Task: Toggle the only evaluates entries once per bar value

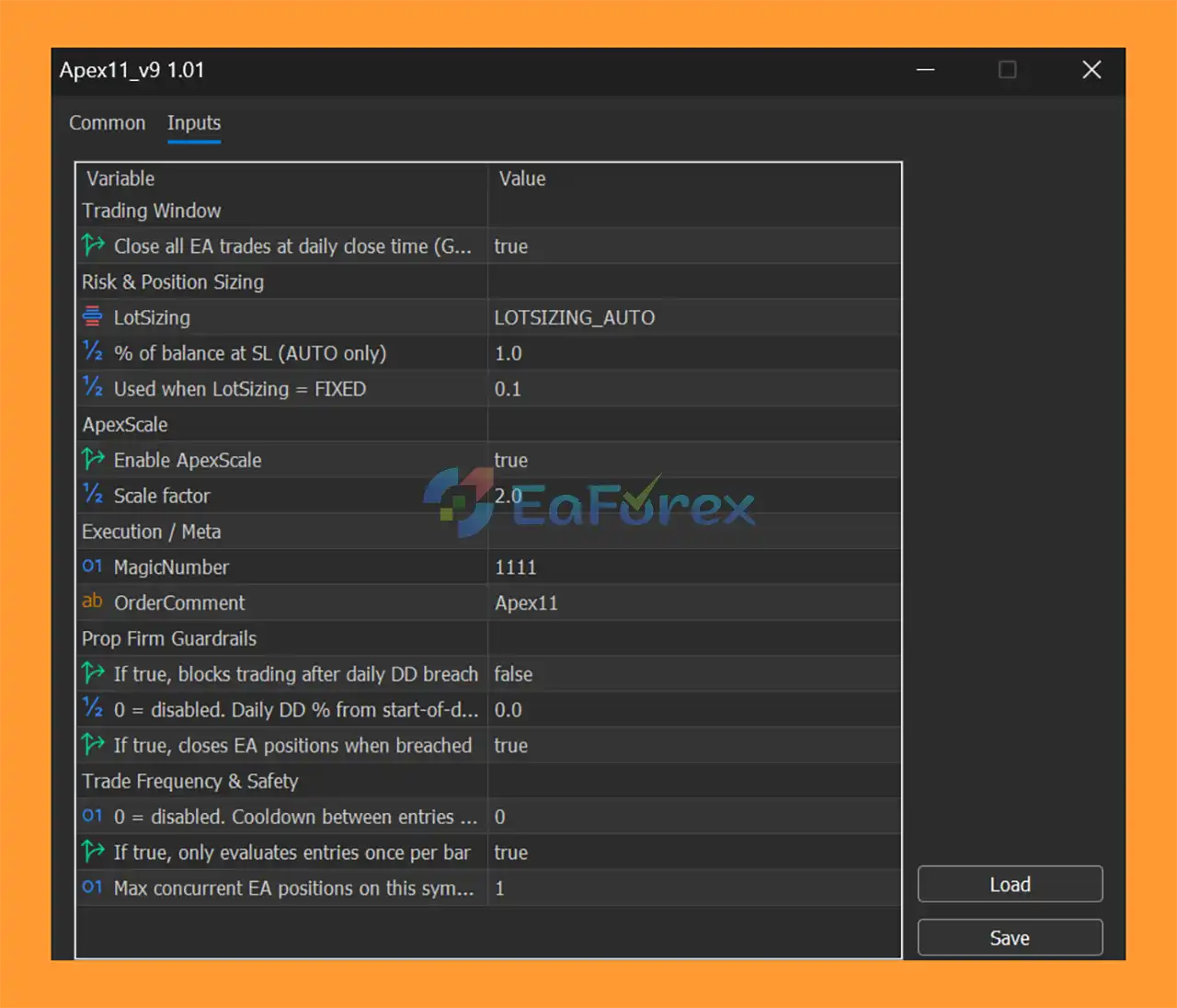Action: coord(510,853)
